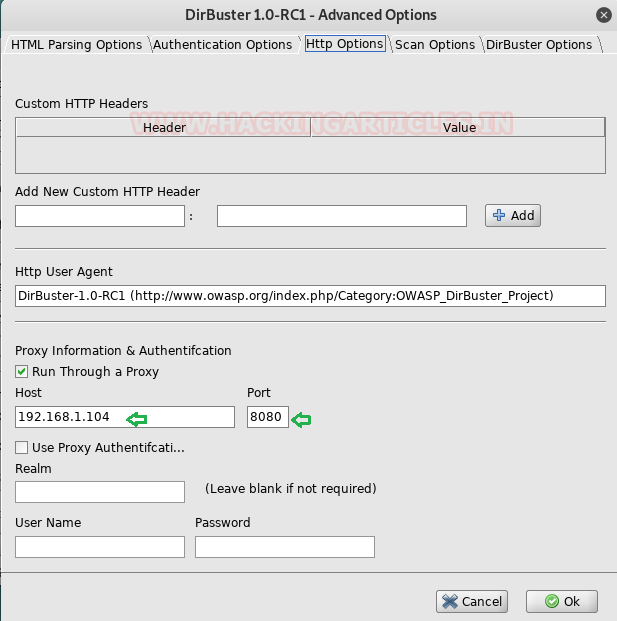Image resolution: width=617 pixels, height=621 pixels.
Task: Enable Use Proxy Authentication checkbox
Action: point(21,448)
